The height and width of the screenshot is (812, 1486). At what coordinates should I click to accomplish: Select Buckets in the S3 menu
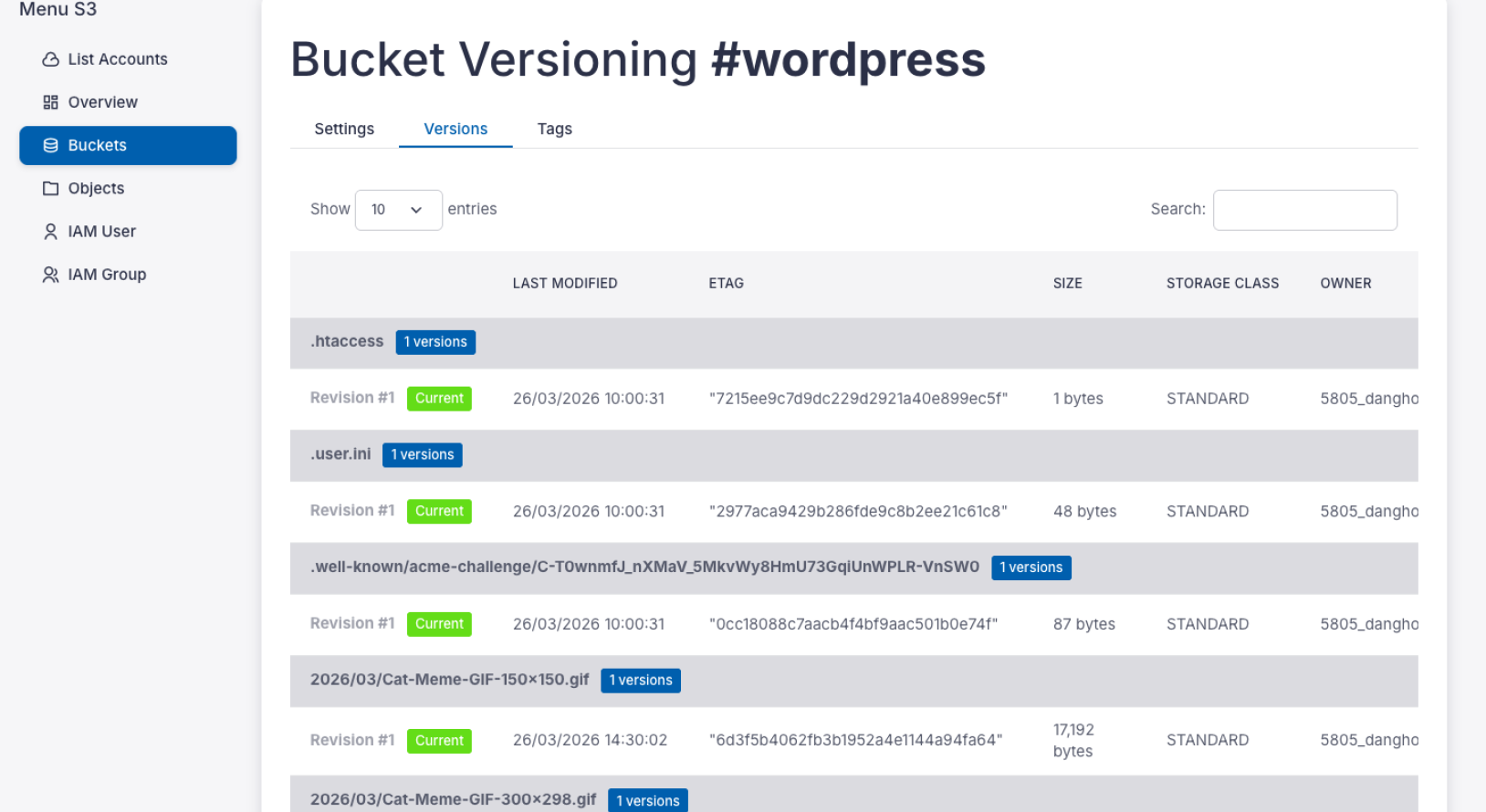click(128, 145)
